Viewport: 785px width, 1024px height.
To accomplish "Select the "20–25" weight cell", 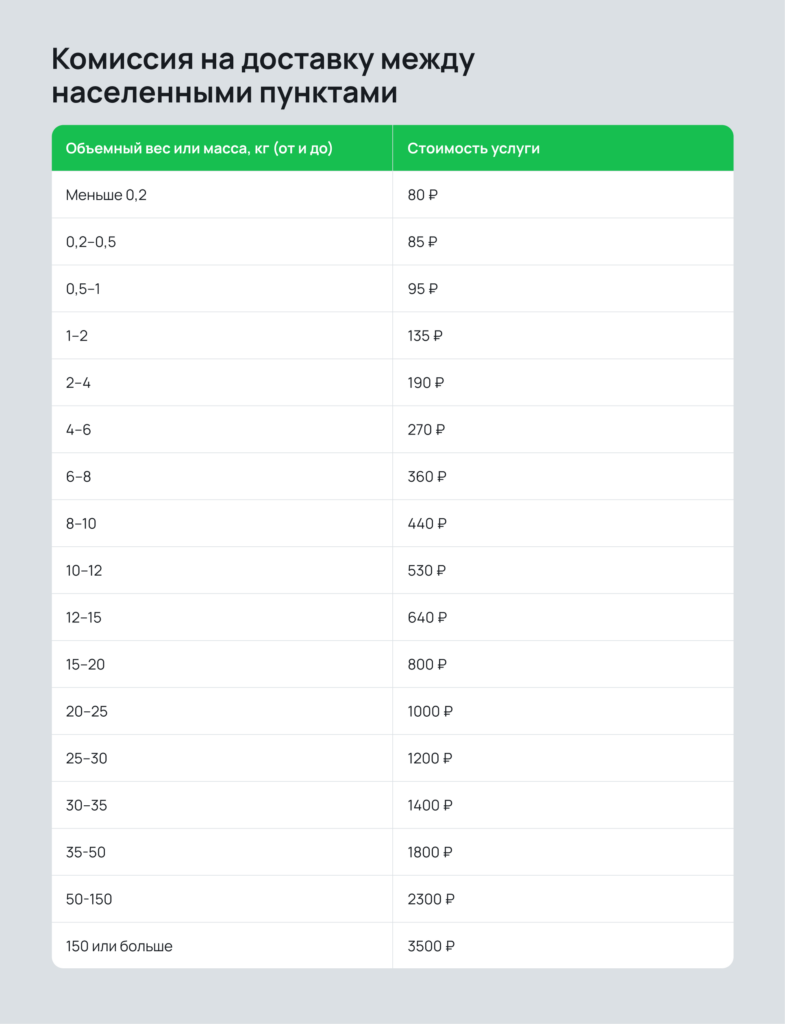I will [86, 712].
